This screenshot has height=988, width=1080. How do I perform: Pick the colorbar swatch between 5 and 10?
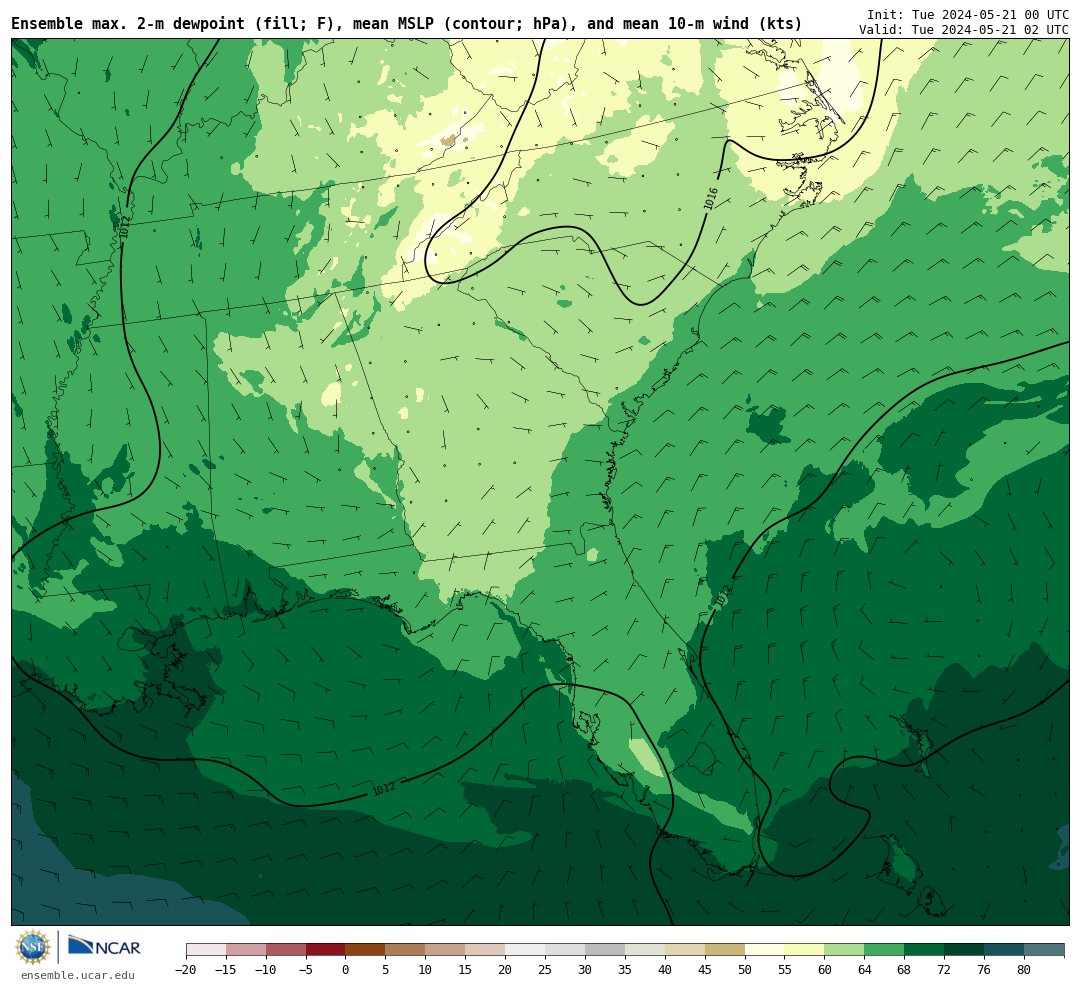405,950
